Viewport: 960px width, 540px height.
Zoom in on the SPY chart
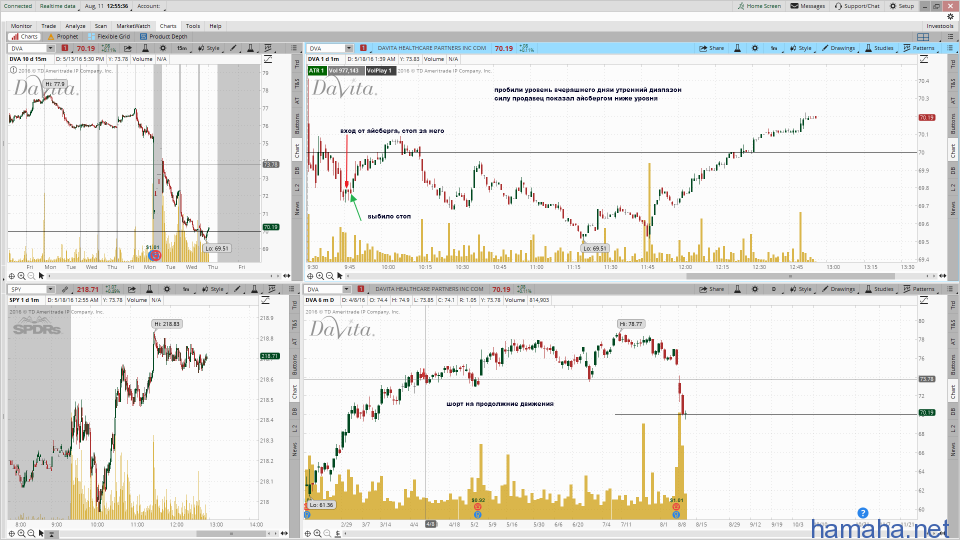coord(21,533)
